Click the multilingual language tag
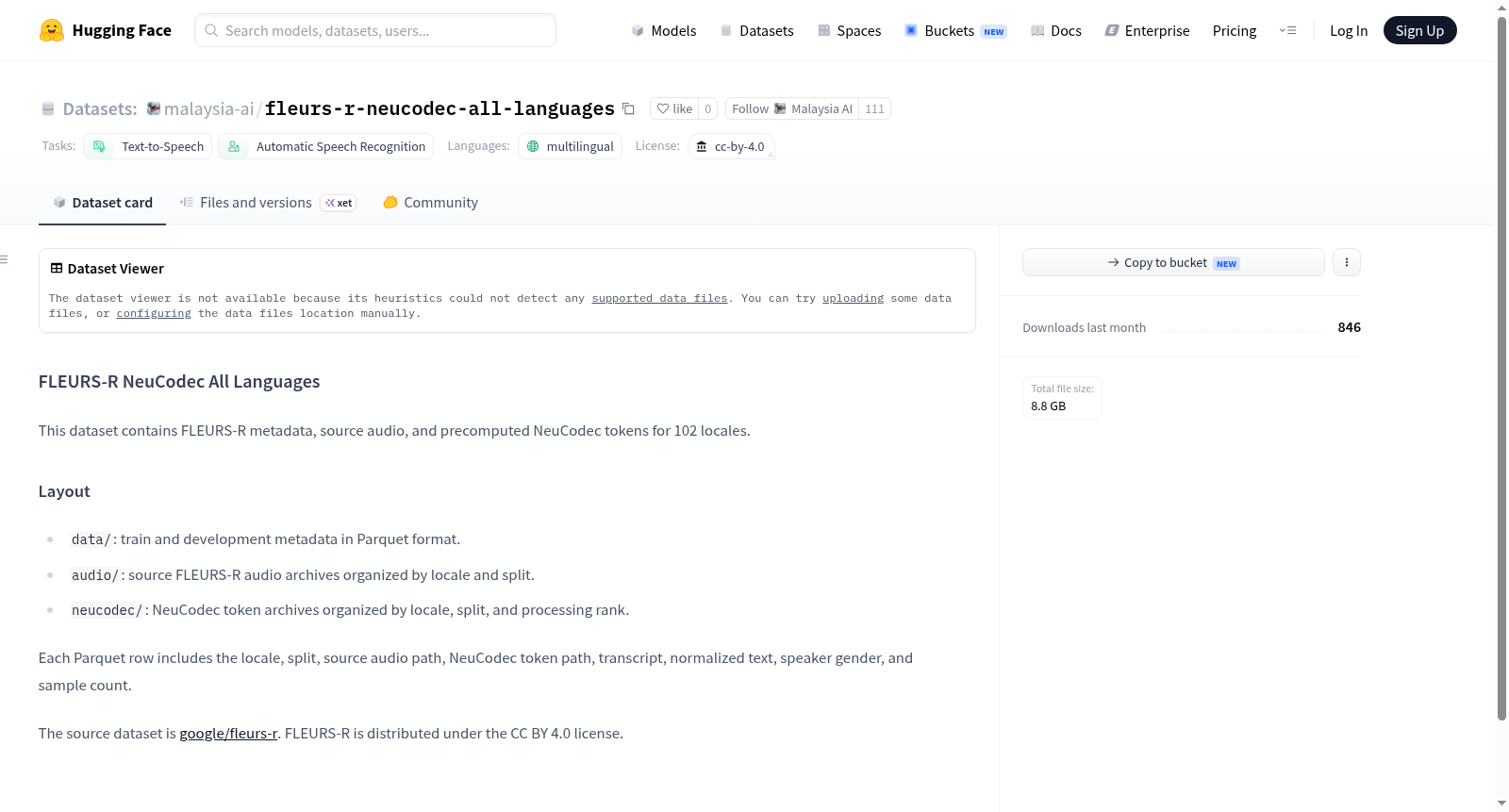The height and width of the screenshot is (812, 1509). pyautogui.click(x=571, y=146)
